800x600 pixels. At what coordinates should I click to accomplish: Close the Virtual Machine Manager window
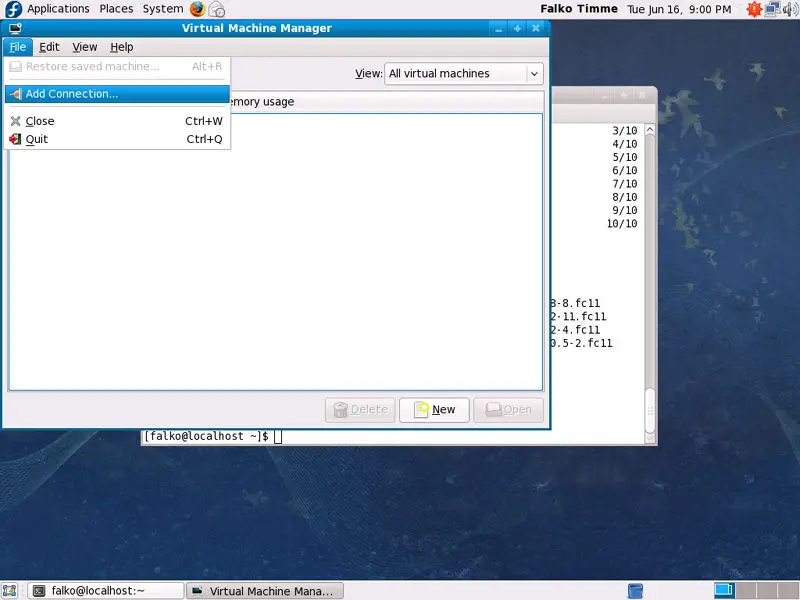pos(536,29)
